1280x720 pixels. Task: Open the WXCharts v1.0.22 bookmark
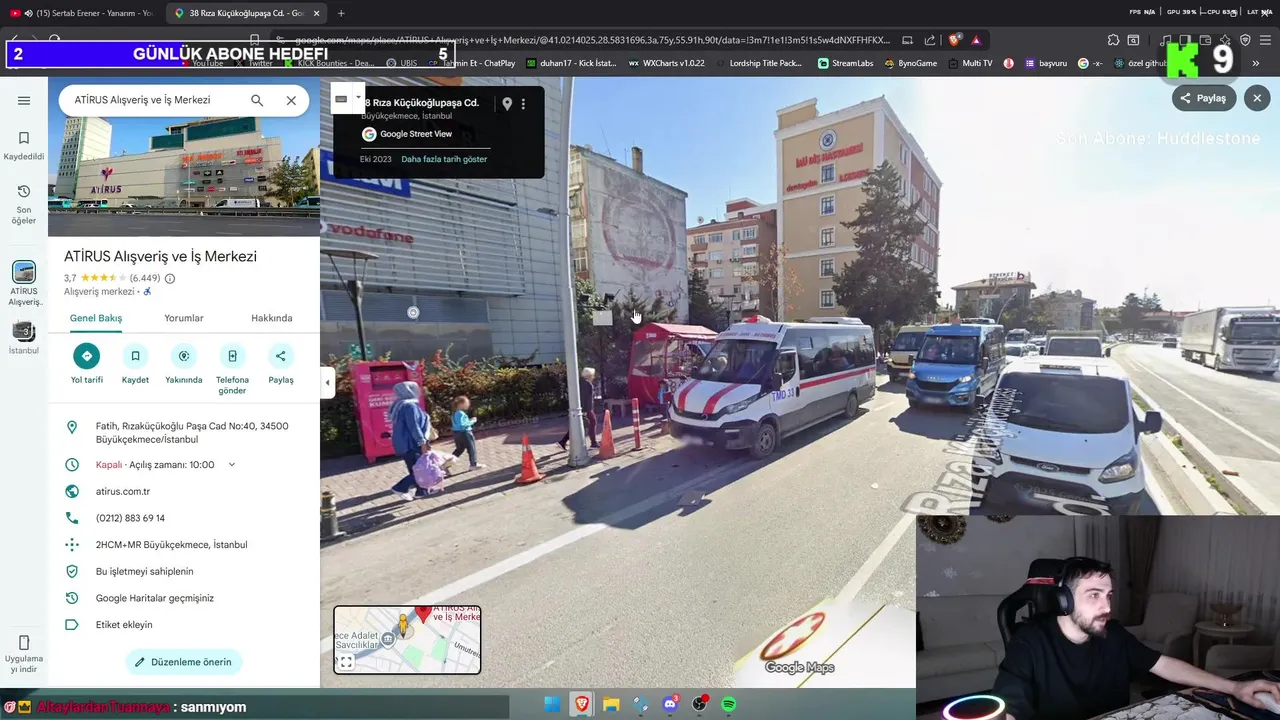pyautogui.click(x=666, y=63)
